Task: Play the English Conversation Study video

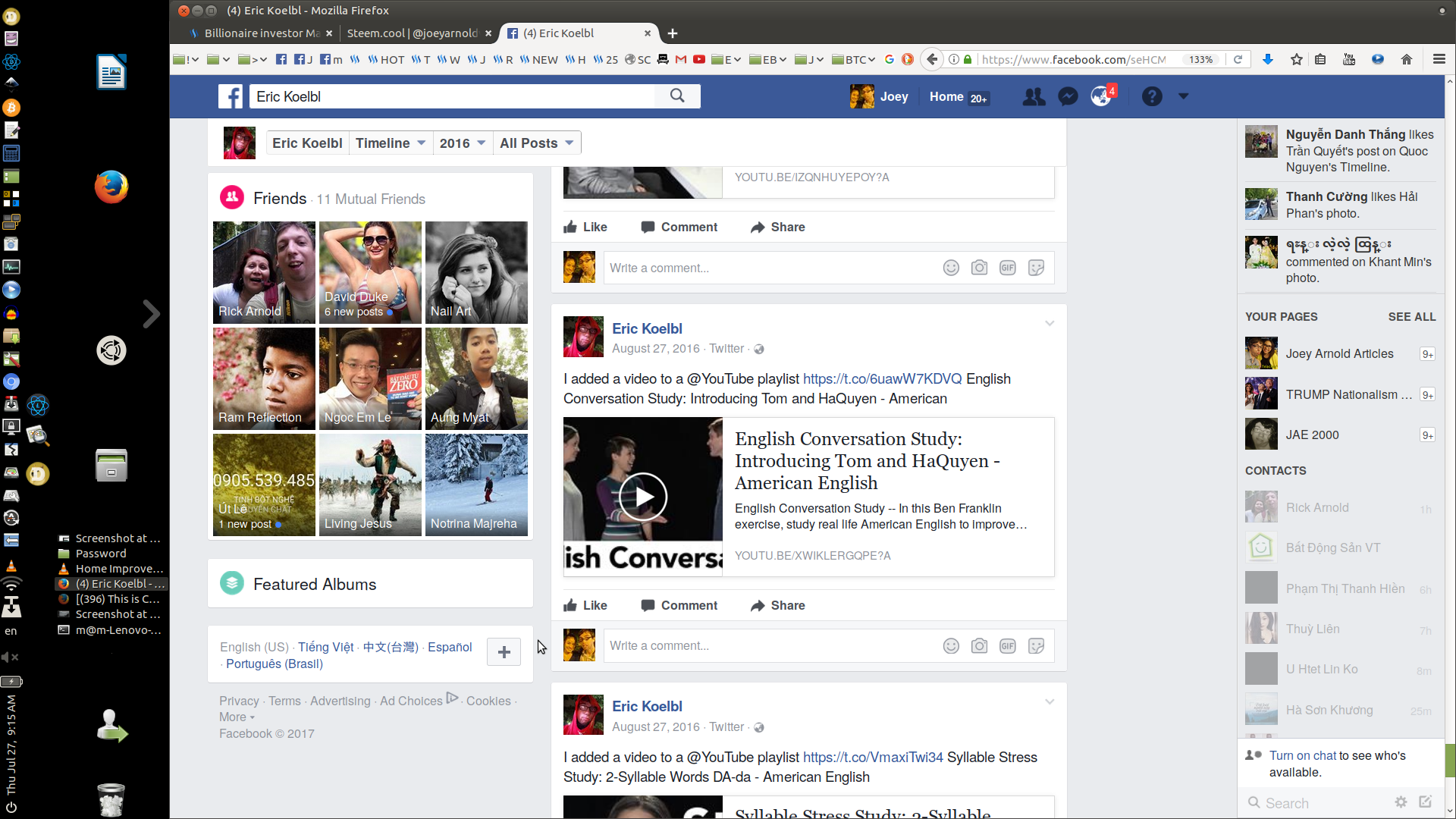Action: (644, 497)
